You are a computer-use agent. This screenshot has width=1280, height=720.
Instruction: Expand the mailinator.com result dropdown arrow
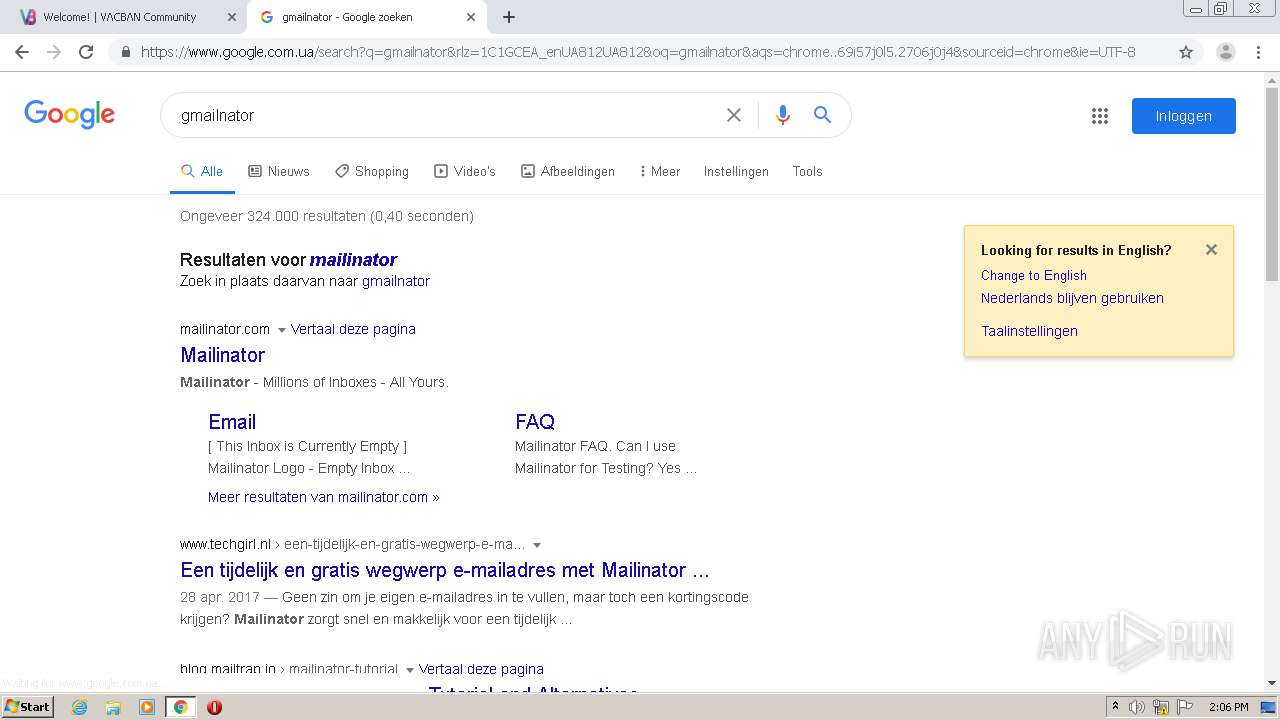[x=281, y=330]
